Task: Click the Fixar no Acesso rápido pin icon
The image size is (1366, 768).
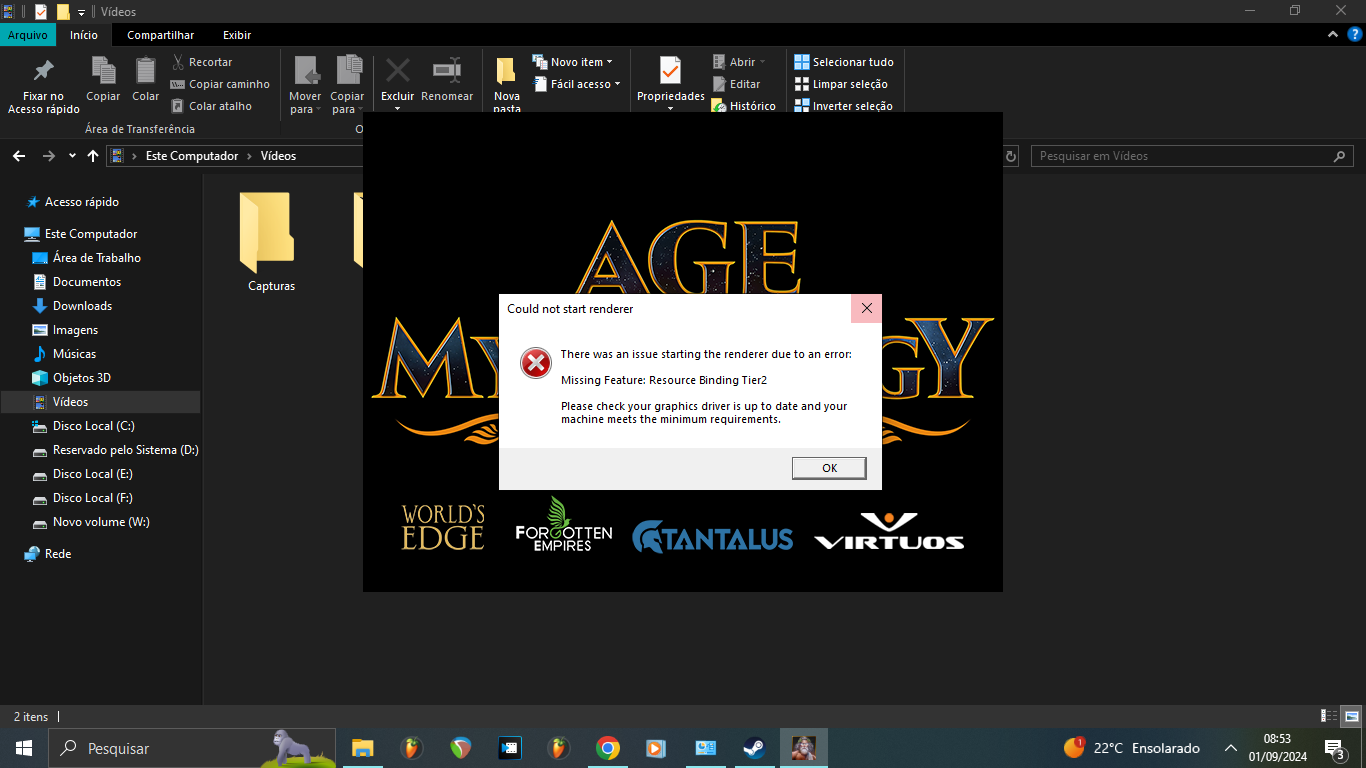Action: [43, 72]
